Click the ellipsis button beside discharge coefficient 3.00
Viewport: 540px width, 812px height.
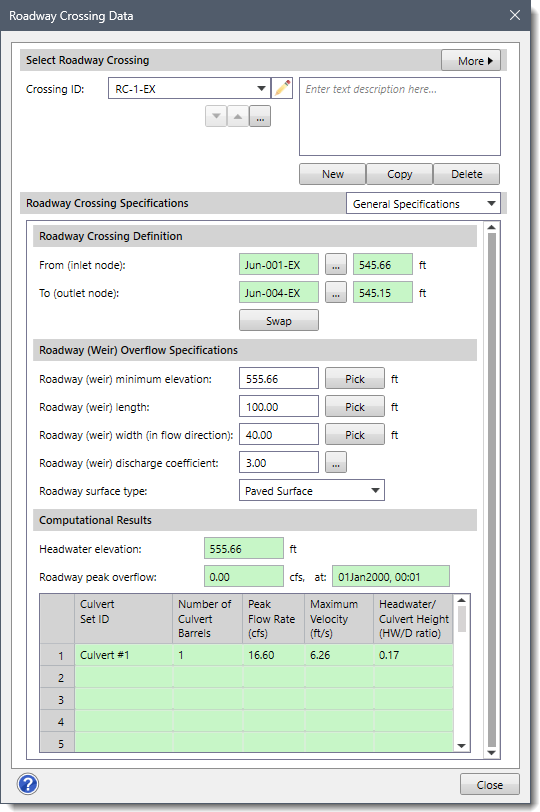(x=336, y=462)
